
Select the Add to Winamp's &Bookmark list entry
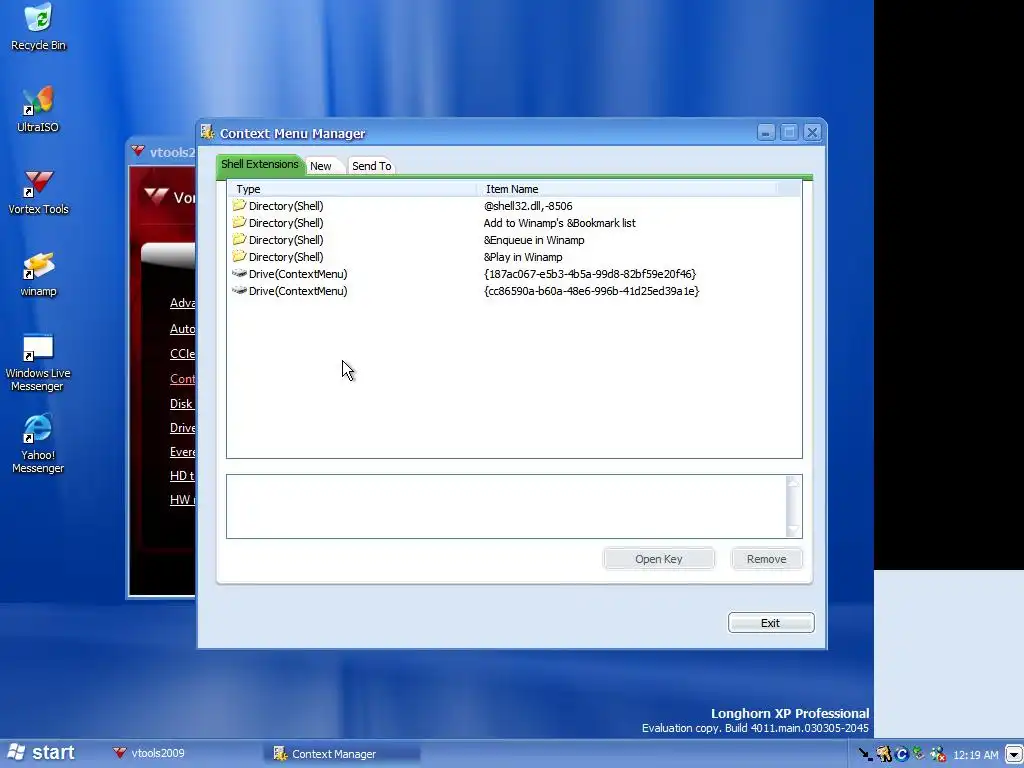513,223
